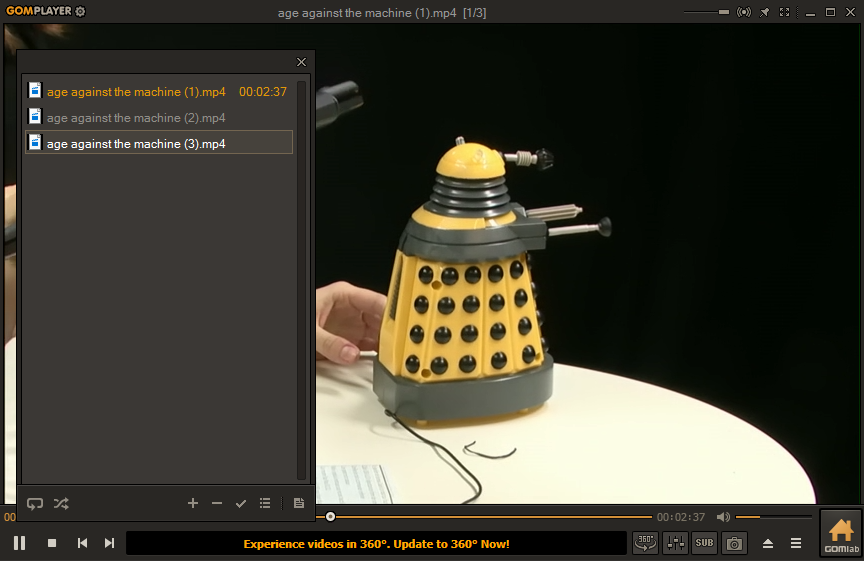This screenshot has width=864, height=561.
Task: Skip to next playlist item
Action: click(x=109, y=543)
